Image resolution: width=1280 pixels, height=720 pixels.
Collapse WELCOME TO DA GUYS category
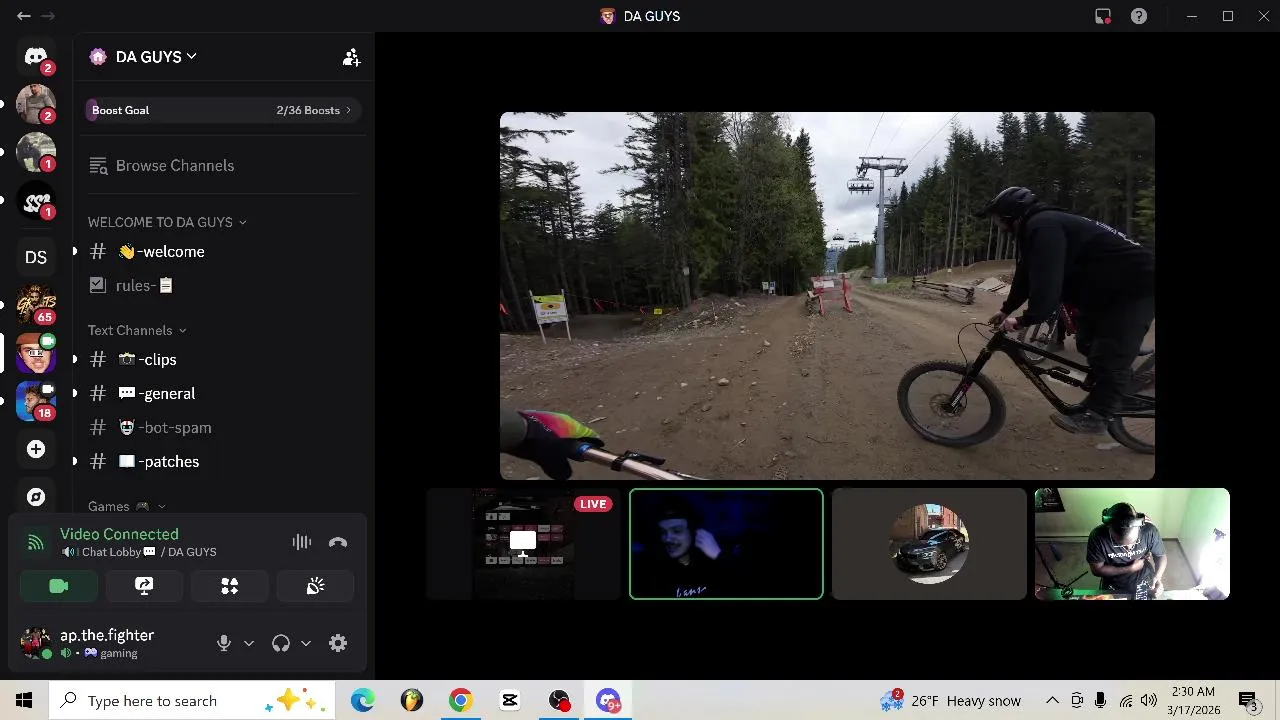pos(167,222)
